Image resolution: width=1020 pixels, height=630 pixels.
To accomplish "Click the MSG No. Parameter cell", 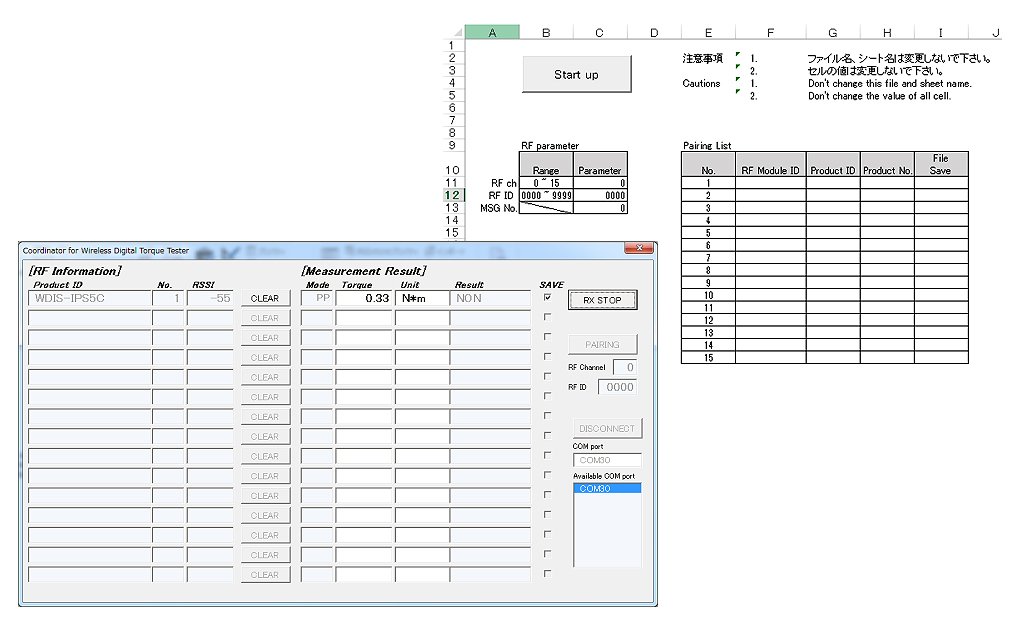I will pos(600,208).
